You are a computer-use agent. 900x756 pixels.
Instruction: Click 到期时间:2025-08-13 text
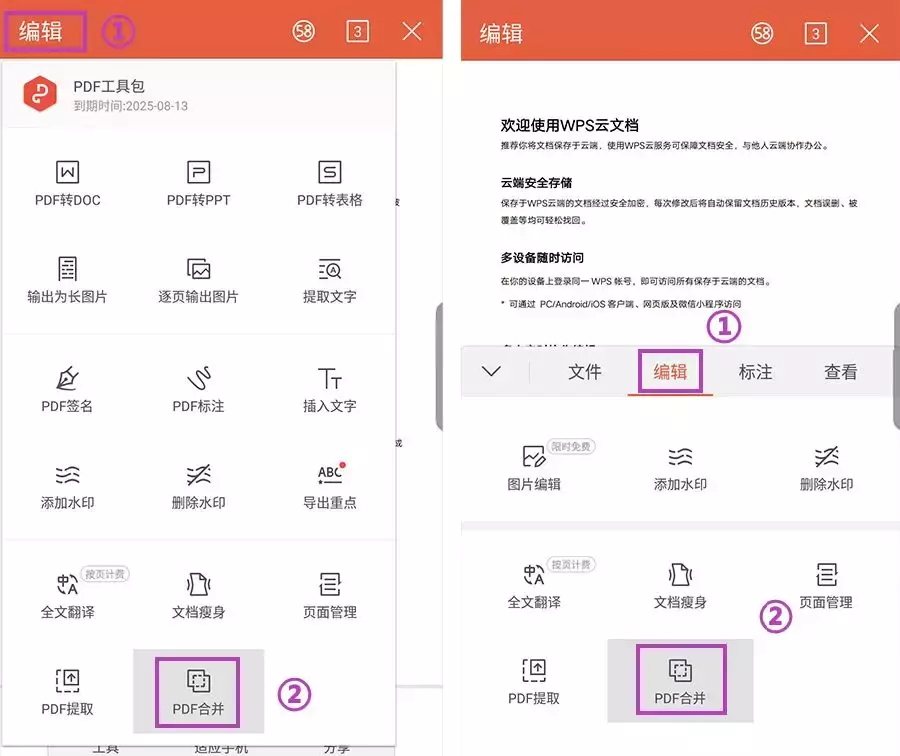130,106
